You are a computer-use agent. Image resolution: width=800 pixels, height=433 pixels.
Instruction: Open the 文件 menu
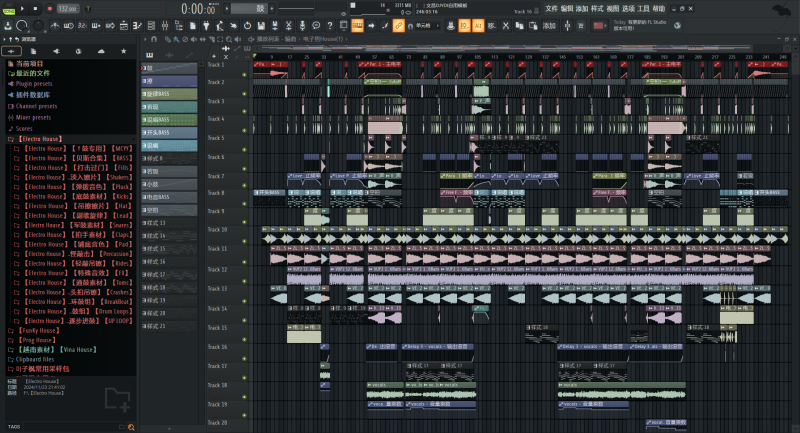[551, 9]
